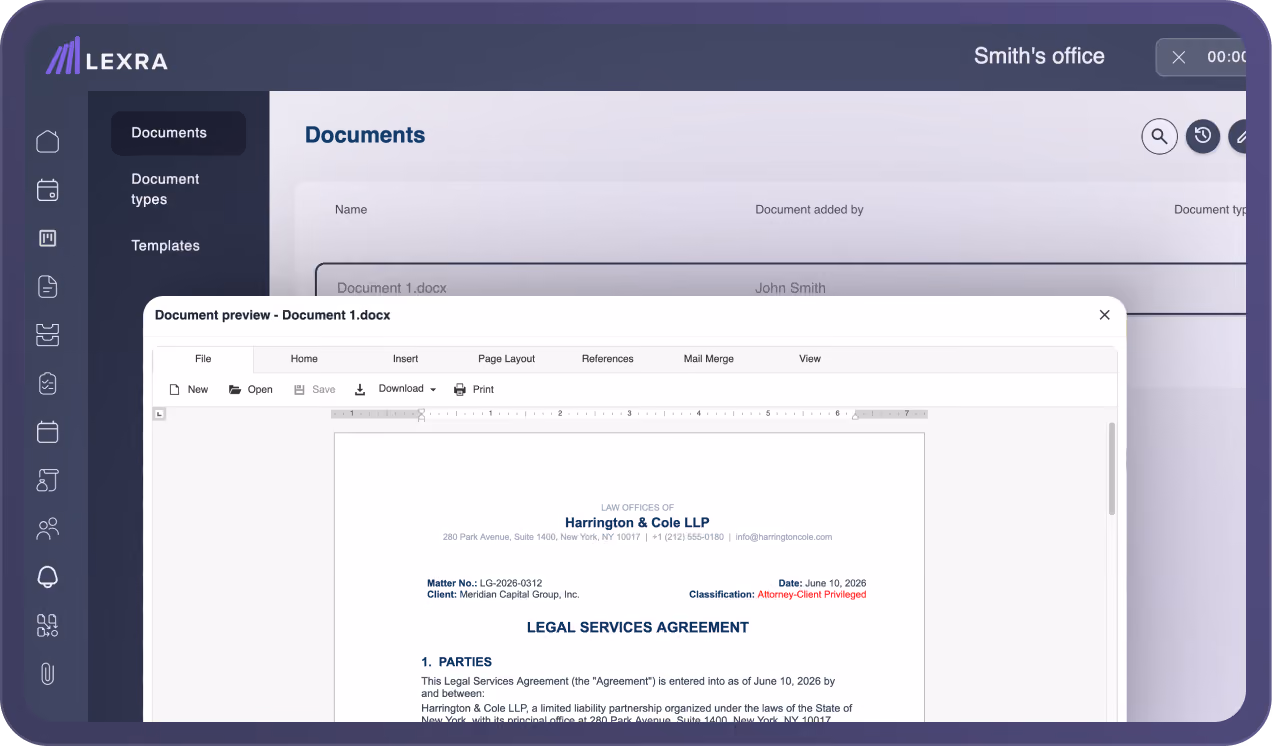
Task: Click the Documents page heading
Action: click(365, 135)
